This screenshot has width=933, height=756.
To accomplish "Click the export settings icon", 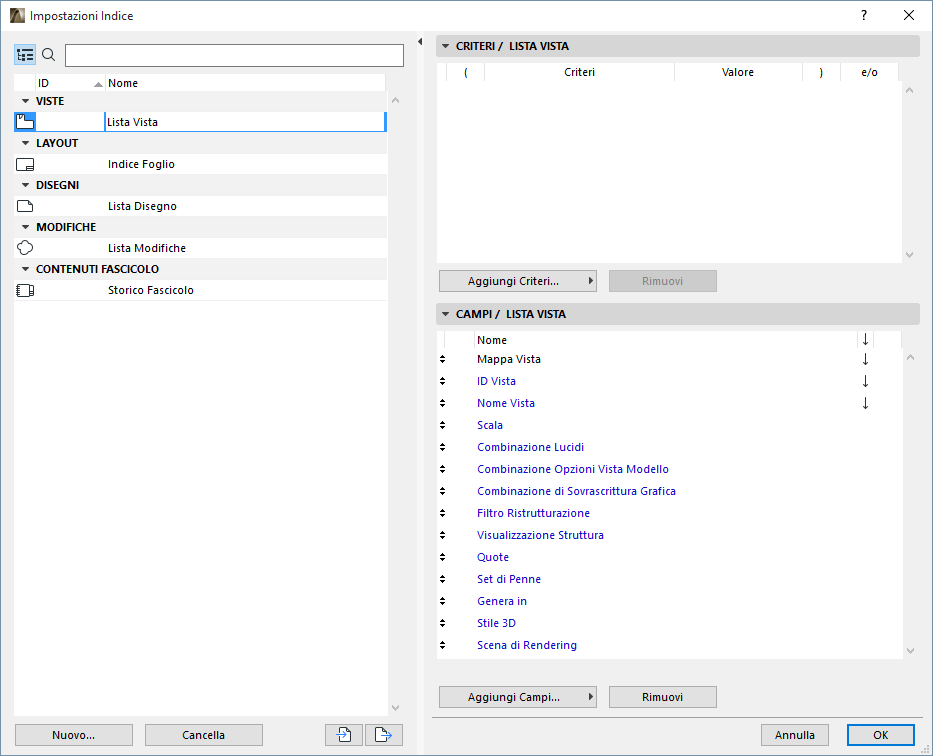I will tap(383, 734).
